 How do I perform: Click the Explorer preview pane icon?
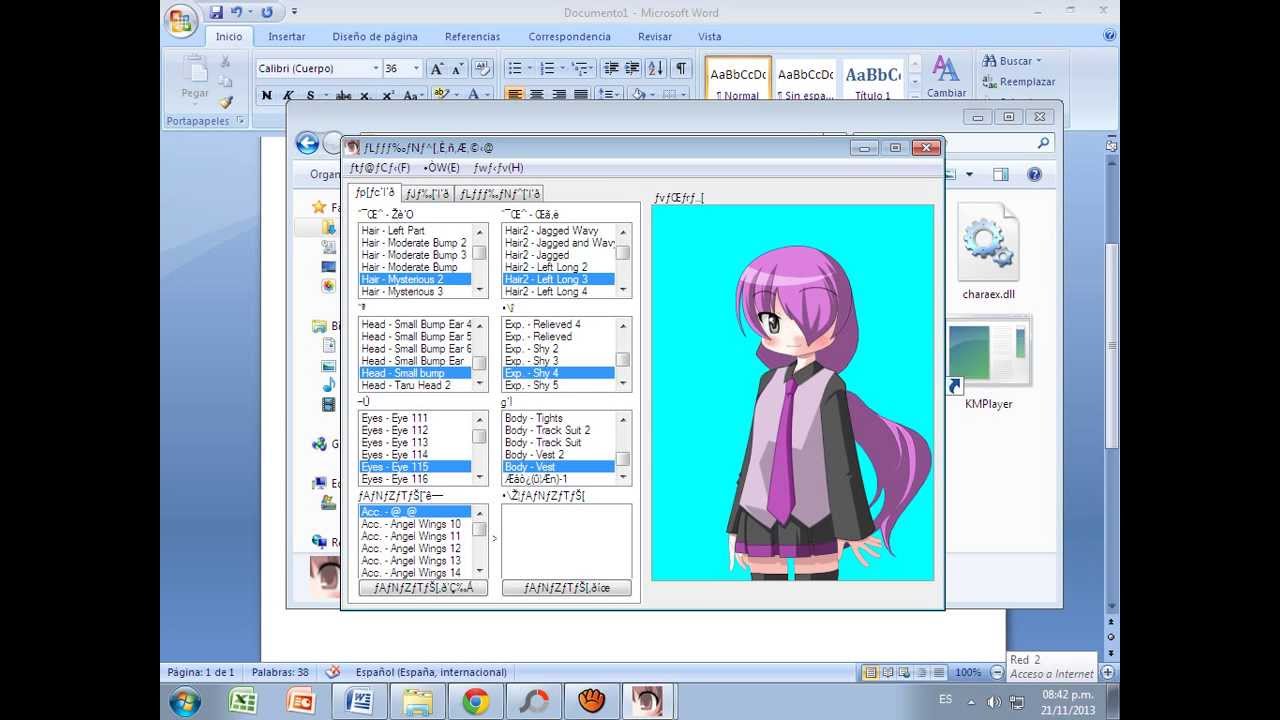tap(1001, 174)
